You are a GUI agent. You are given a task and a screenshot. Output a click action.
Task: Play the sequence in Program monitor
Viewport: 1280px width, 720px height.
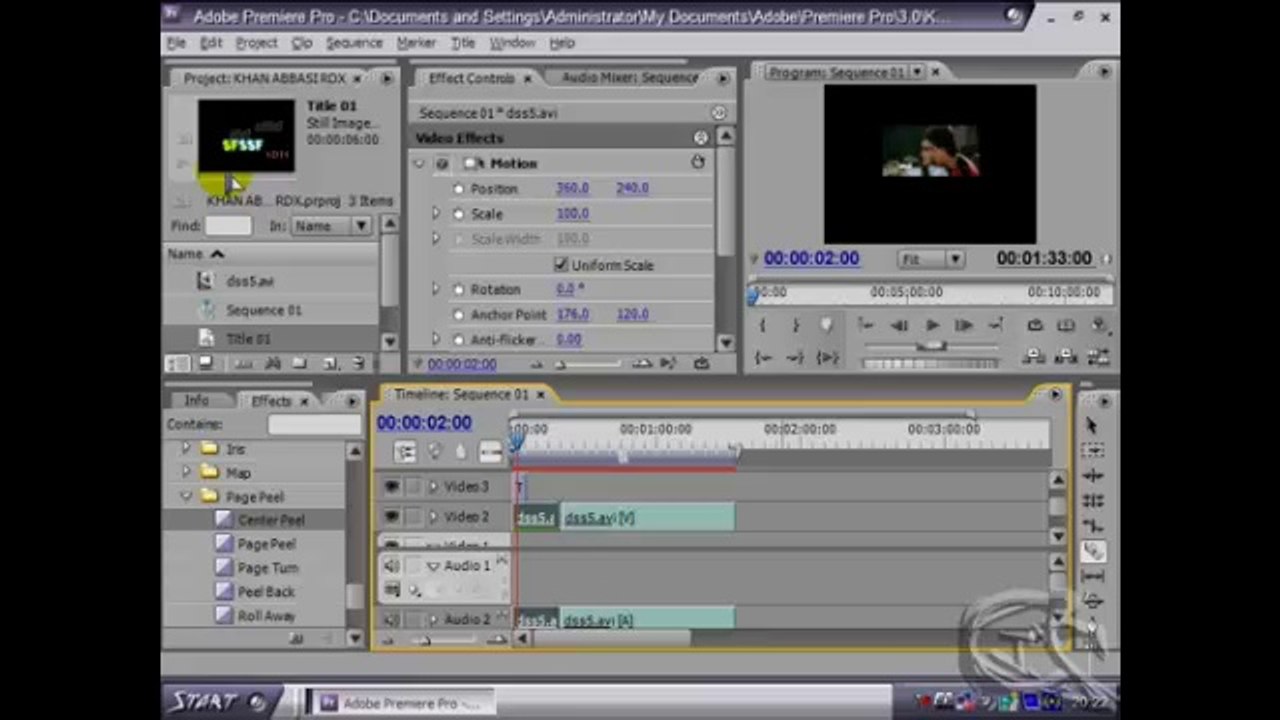click(x=932, y=325)
